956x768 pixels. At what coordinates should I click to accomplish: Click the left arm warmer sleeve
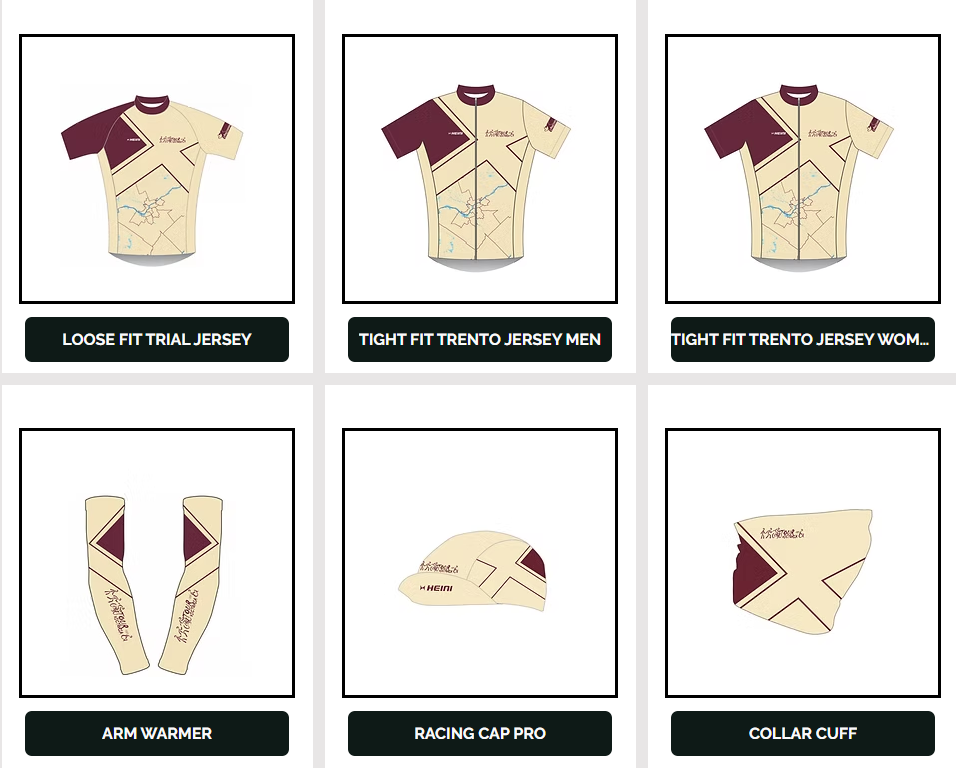point(116,585)
